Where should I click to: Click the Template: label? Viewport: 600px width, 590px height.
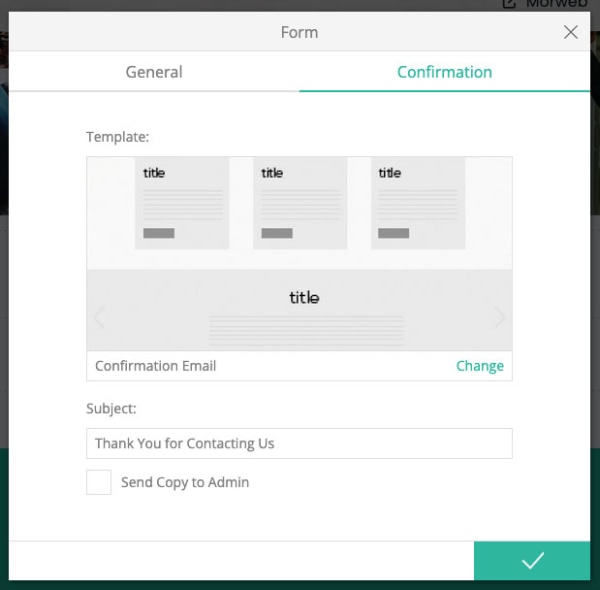(x=117, y=137)
